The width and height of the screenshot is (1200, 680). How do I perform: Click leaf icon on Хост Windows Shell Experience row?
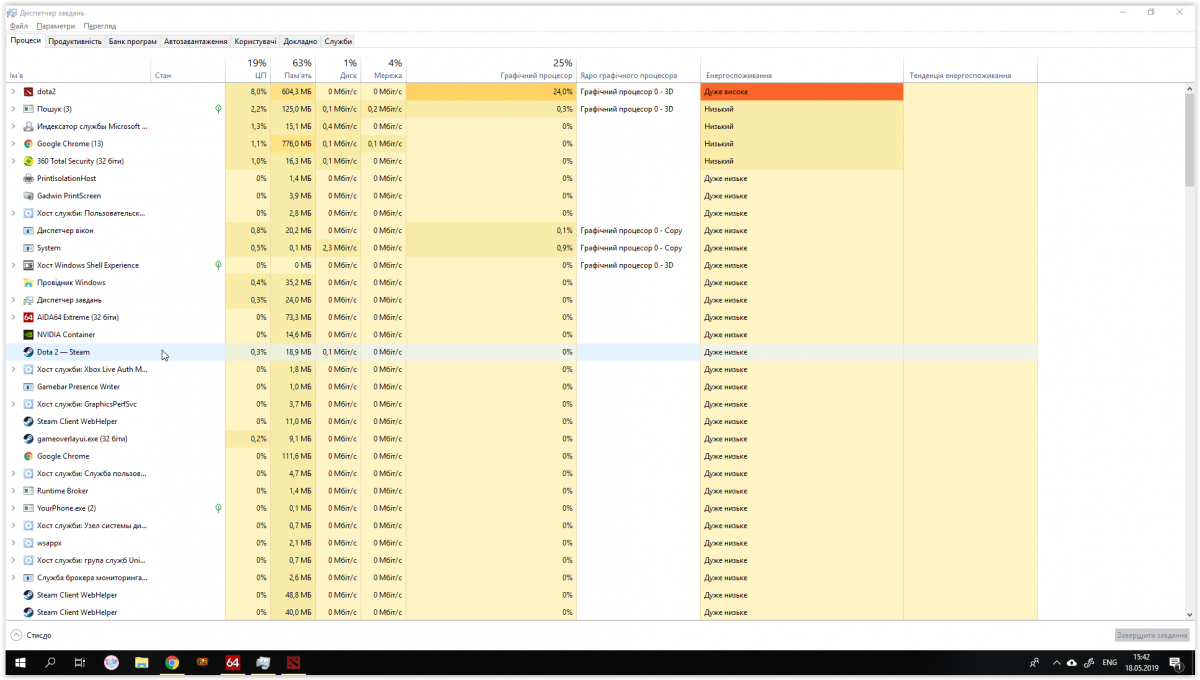click(218, 265)
